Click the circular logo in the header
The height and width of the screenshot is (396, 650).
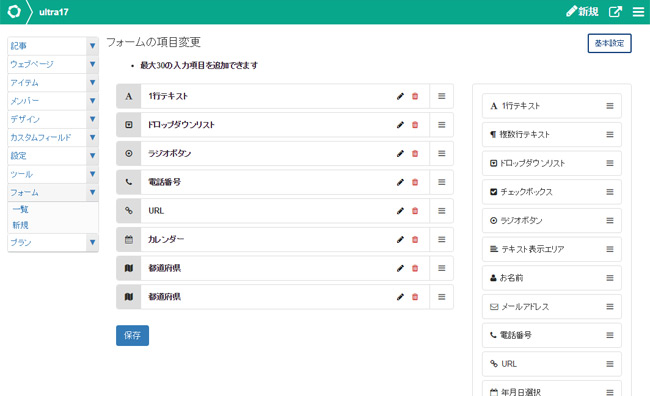pyautogui.click(x=14, y=12)
